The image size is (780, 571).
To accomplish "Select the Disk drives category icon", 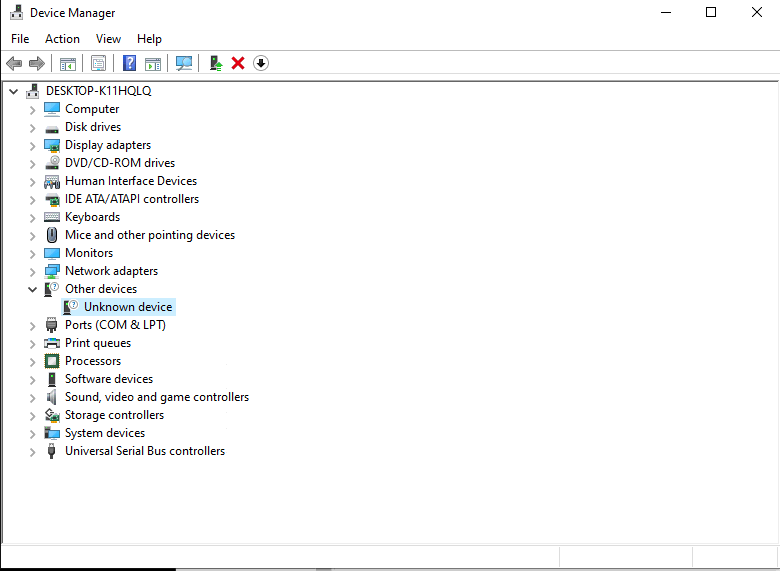I will coord(52,128).
